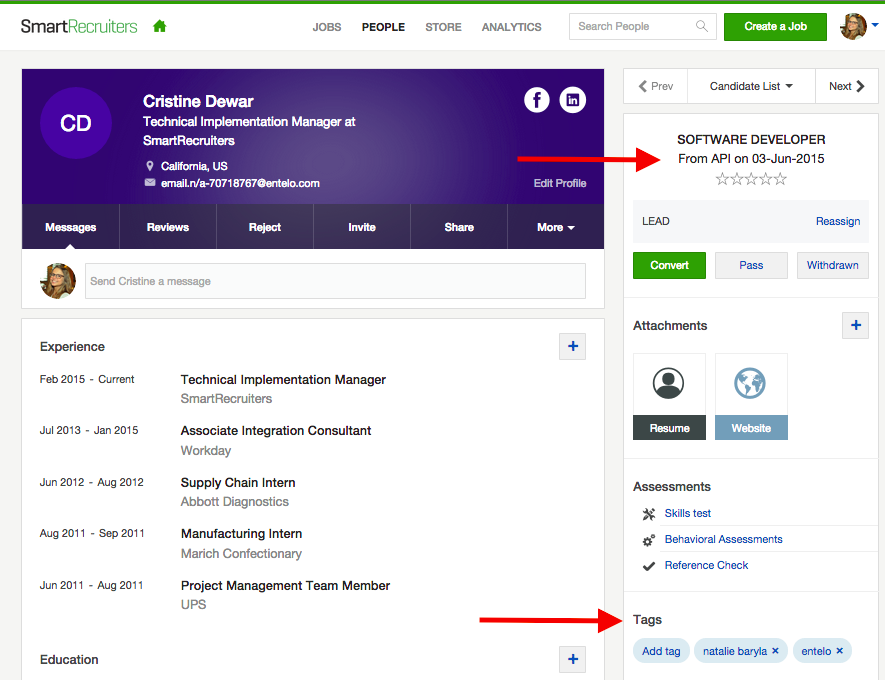Go to the Analytics menu
The height and width of the screenshot is (680, 885).
(511, 27)
